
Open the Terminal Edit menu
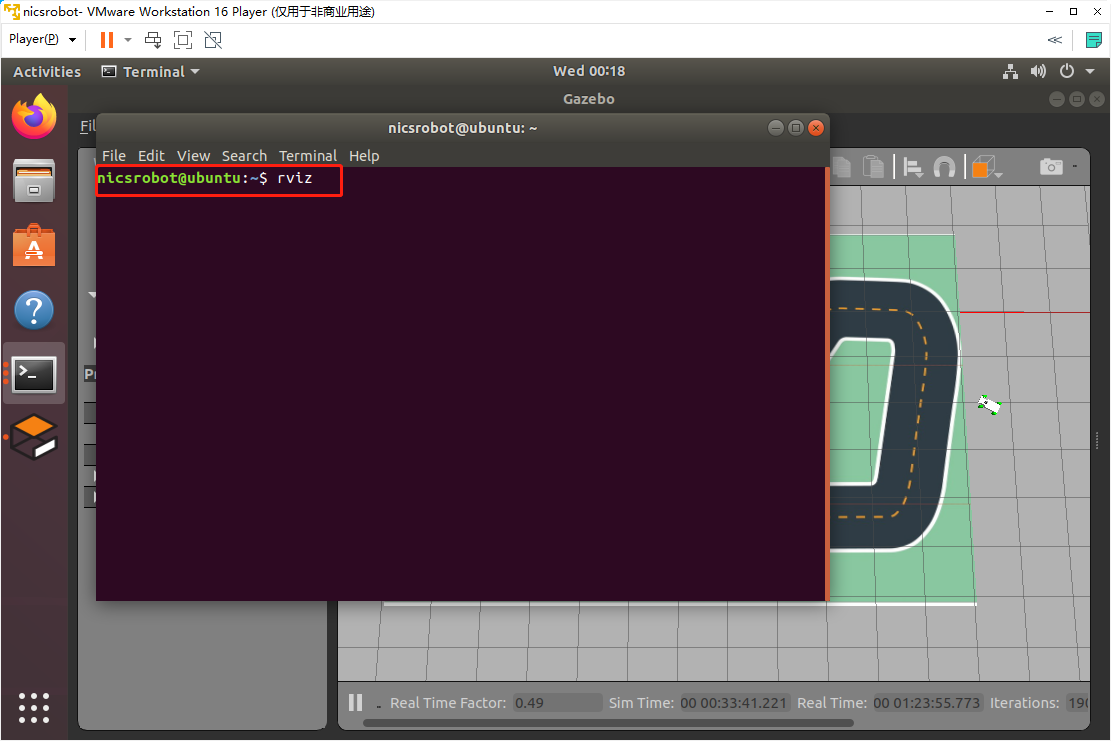pyautogui.click(x=151, y=156)
